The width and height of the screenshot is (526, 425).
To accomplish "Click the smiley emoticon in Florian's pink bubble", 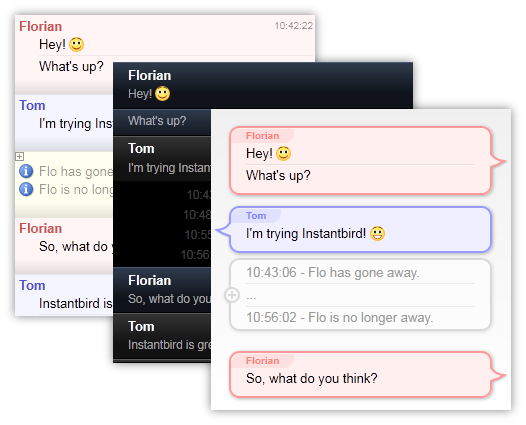I will pos(283,154).
